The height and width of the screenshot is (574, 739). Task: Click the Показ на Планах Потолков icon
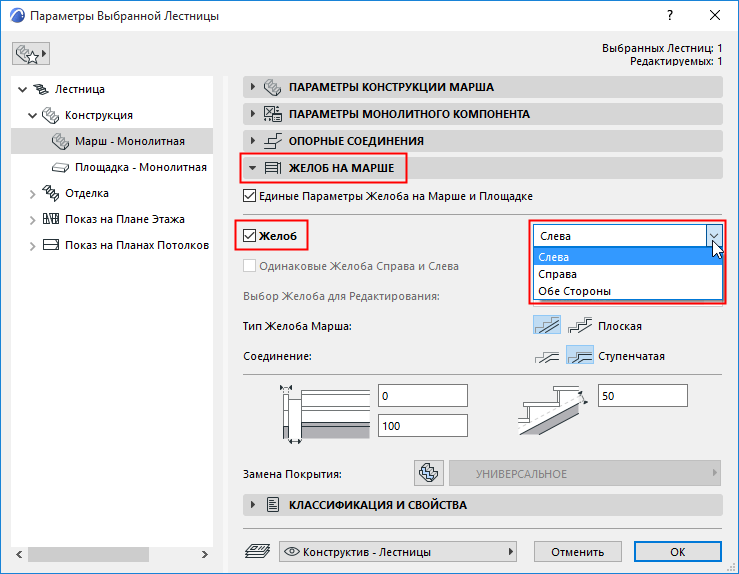coord(50,245)
